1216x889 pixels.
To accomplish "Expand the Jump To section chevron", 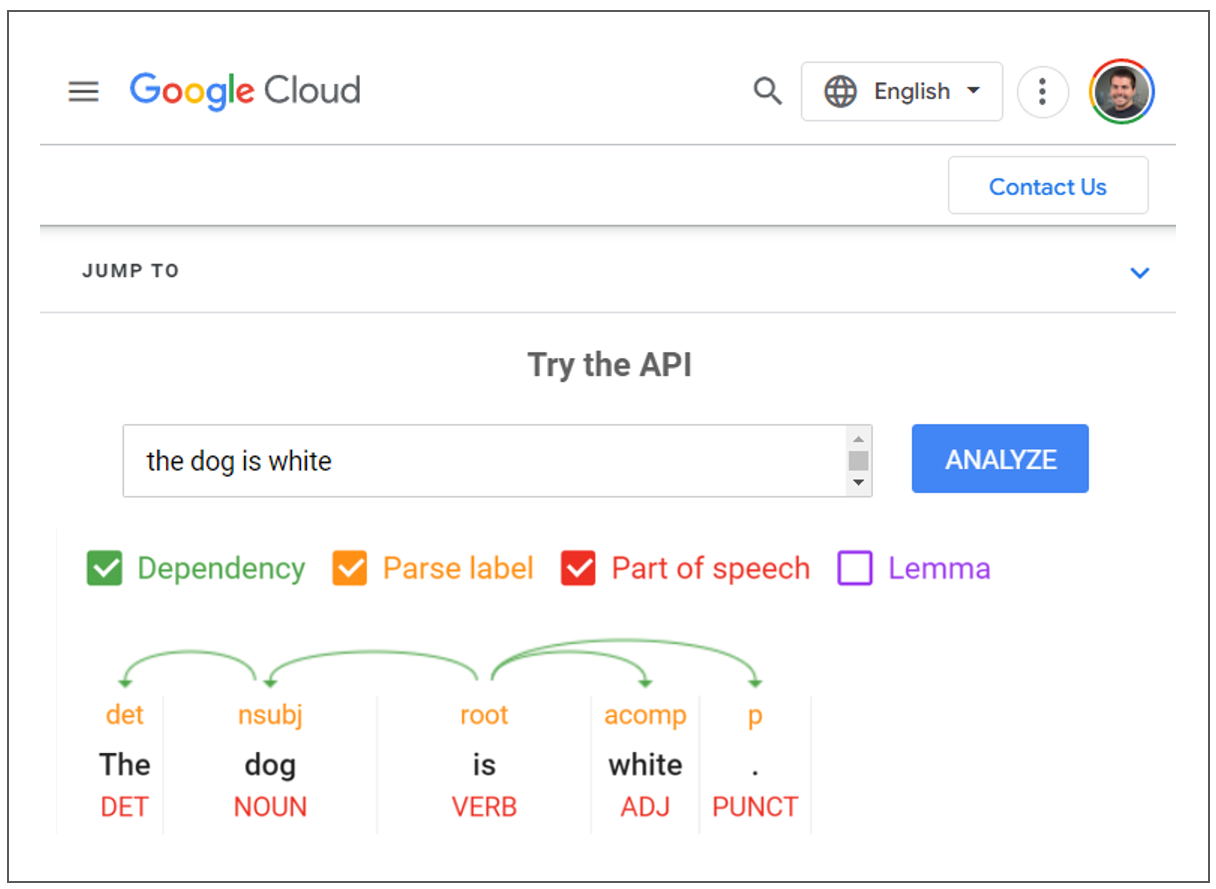I will pyautogui.click(x=1139, y=272).
